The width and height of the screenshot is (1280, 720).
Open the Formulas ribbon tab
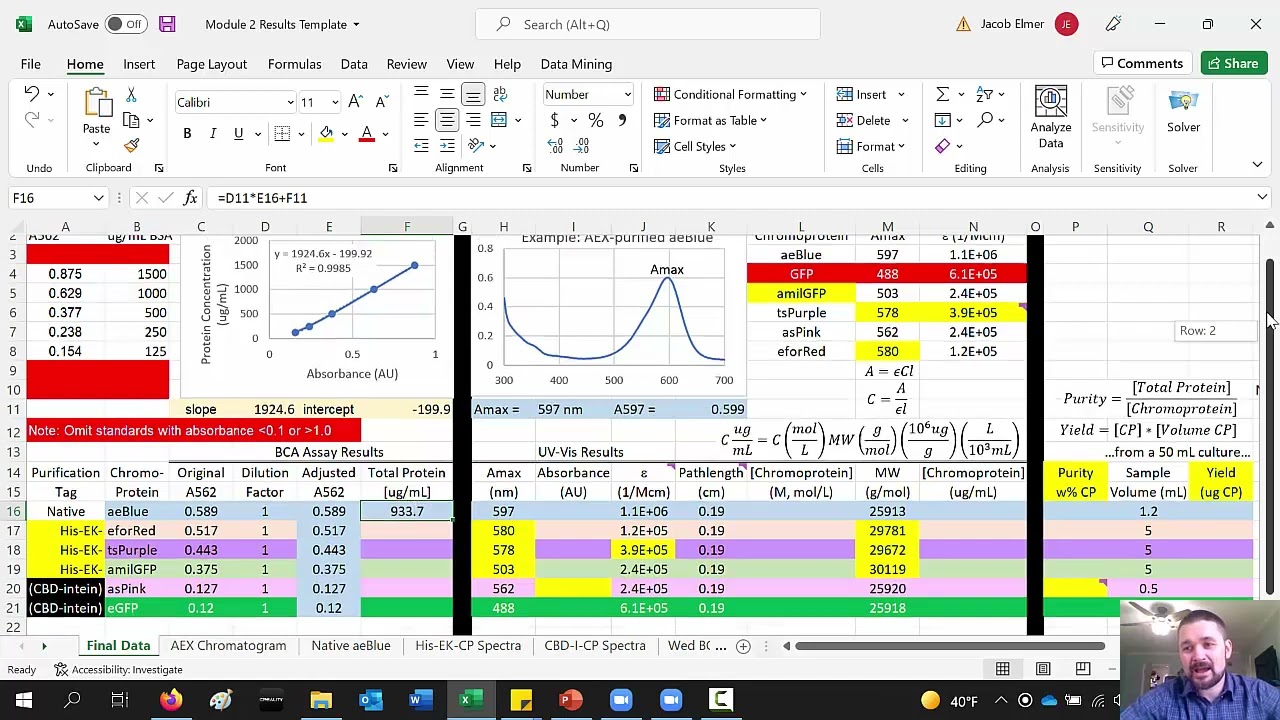[x=294, y=64]
